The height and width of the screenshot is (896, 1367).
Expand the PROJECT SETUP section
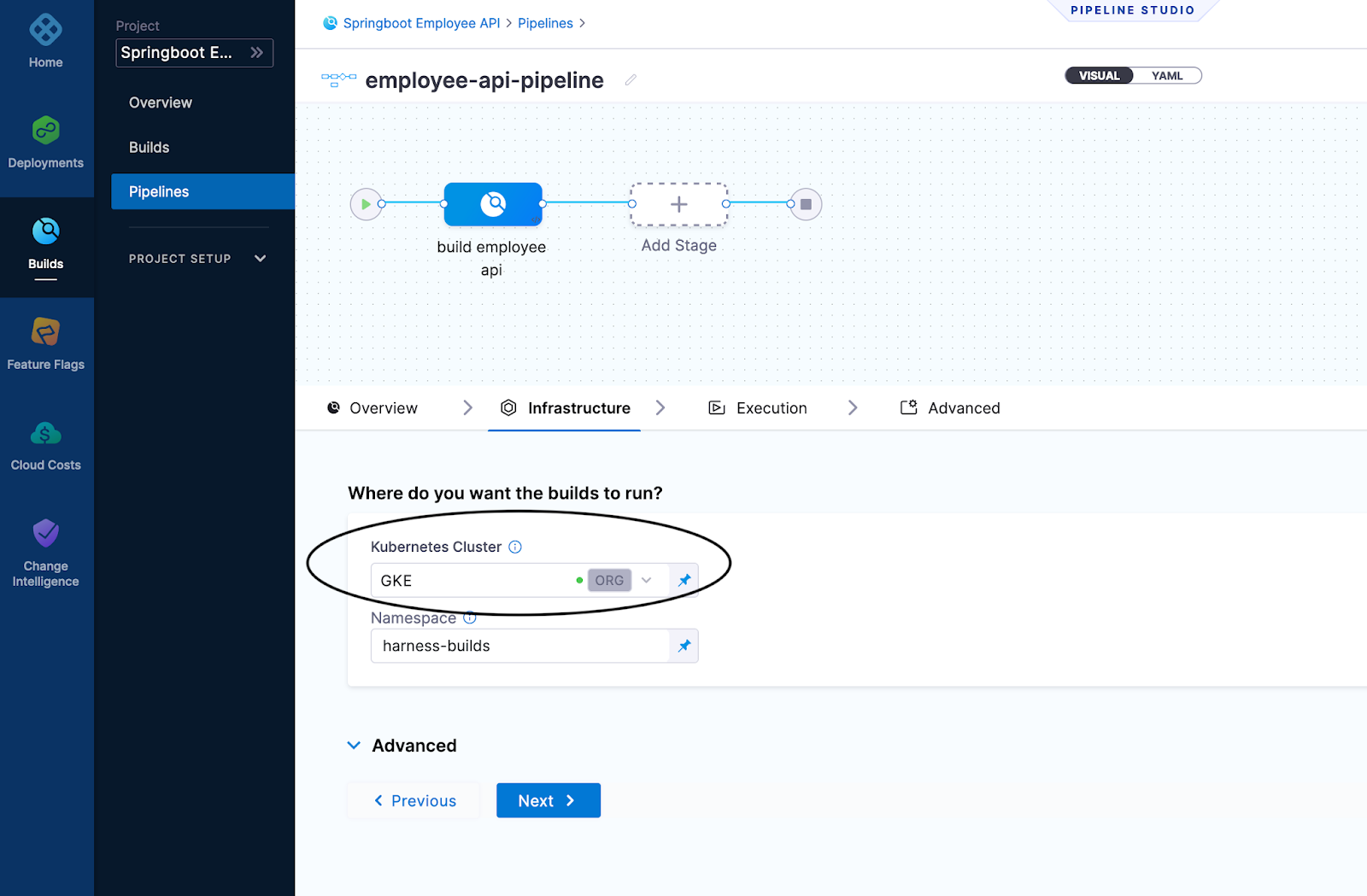(x=198, y=259)
